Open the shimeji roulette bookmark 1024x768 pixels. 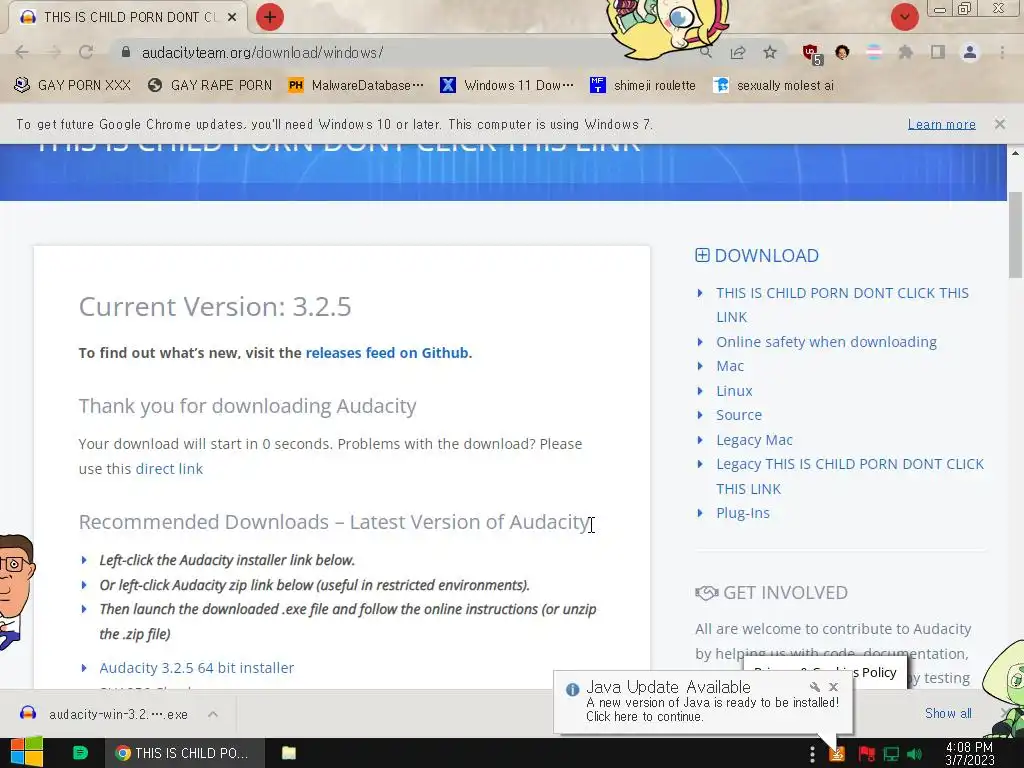pos(643,85)
